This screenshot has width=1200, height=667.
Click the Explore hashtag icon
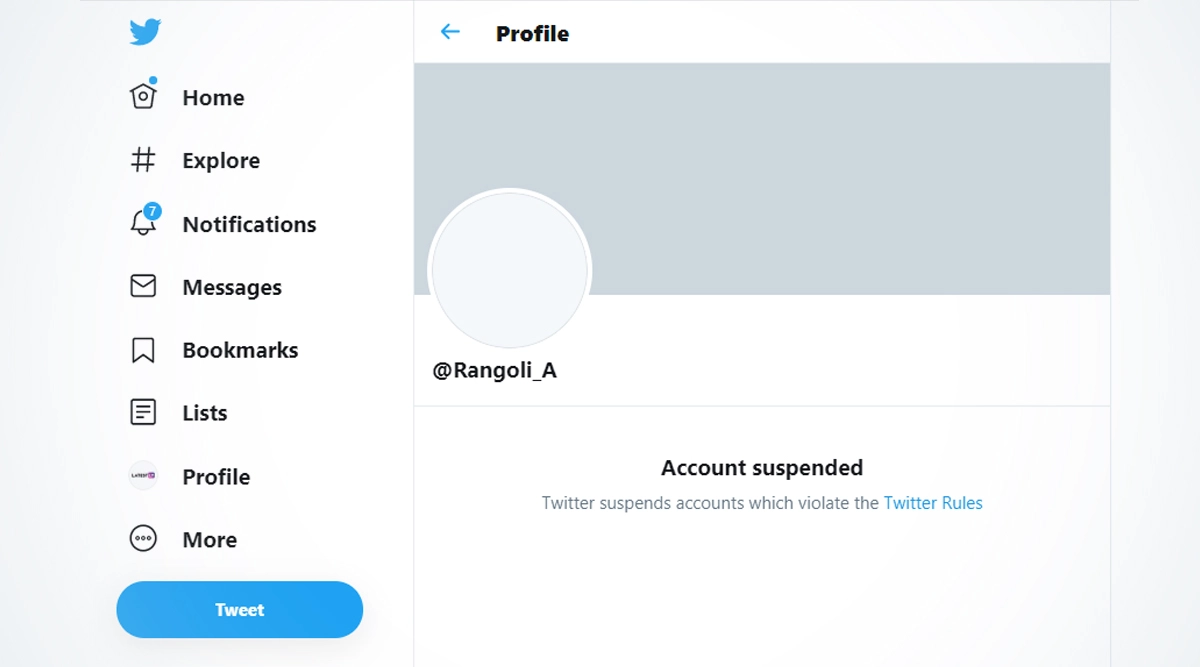pyautogui.click(x=144, y=160)
